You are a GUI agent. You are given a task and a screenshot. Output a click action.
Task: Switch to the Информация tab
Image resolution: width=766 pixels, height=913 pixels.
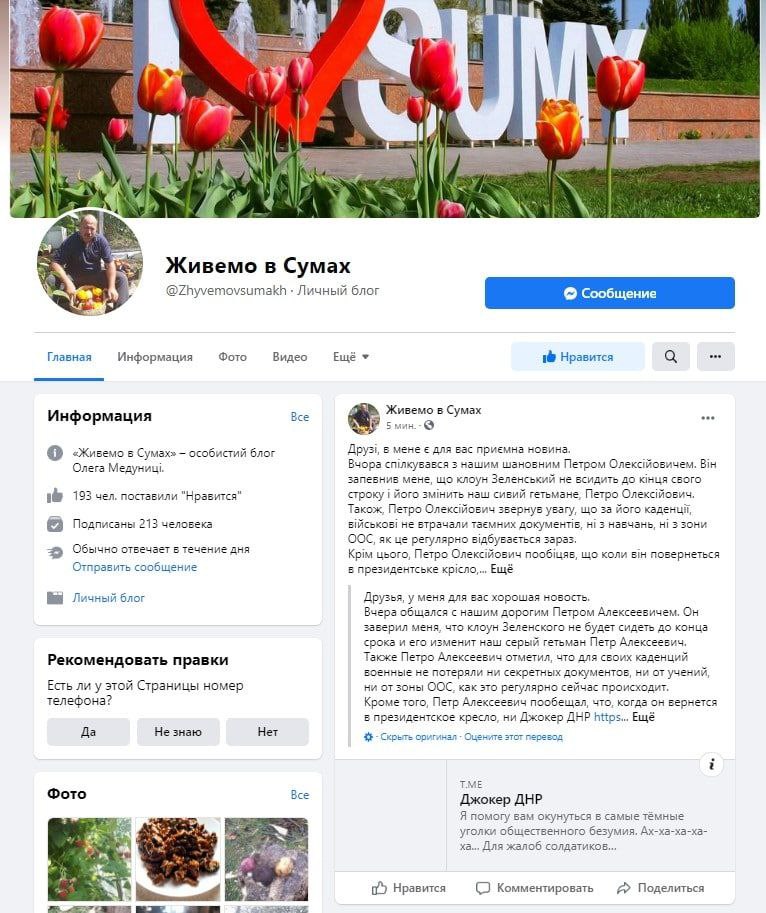[155, 356]
